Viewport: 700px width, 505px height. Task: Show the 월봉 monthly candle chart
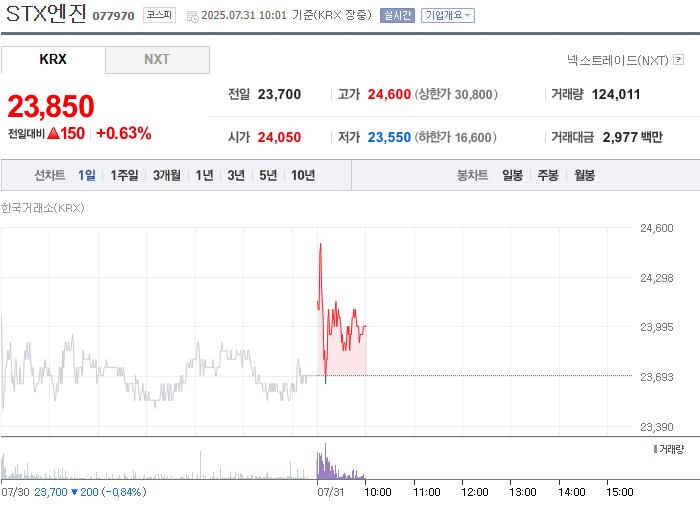coord(584,175)
